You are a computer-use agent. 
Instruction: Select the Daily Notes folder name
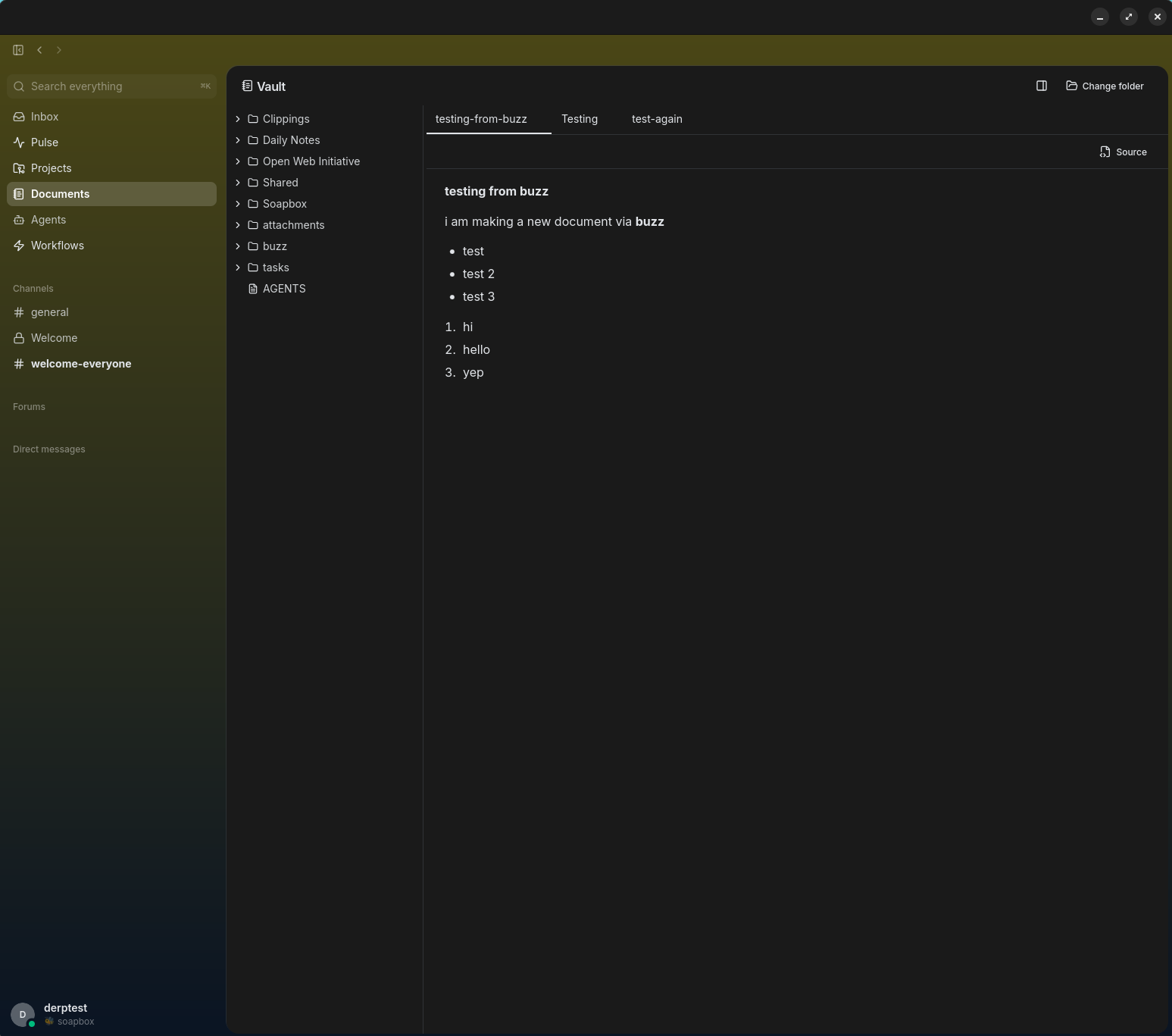[291, 140]
